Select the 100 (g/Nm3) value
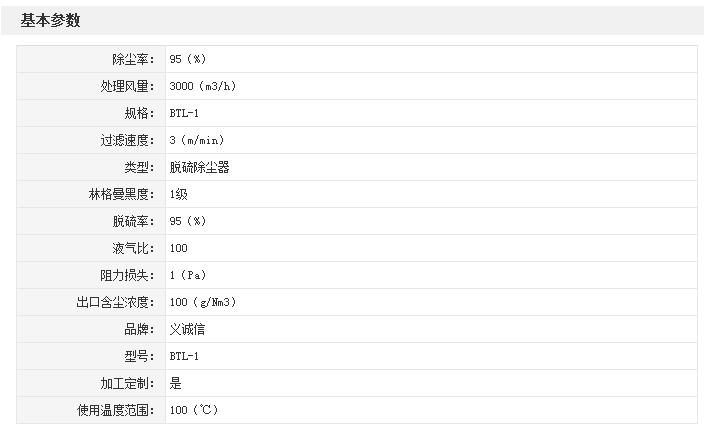This screenshot has width=704, height=431. pos(203,302)
